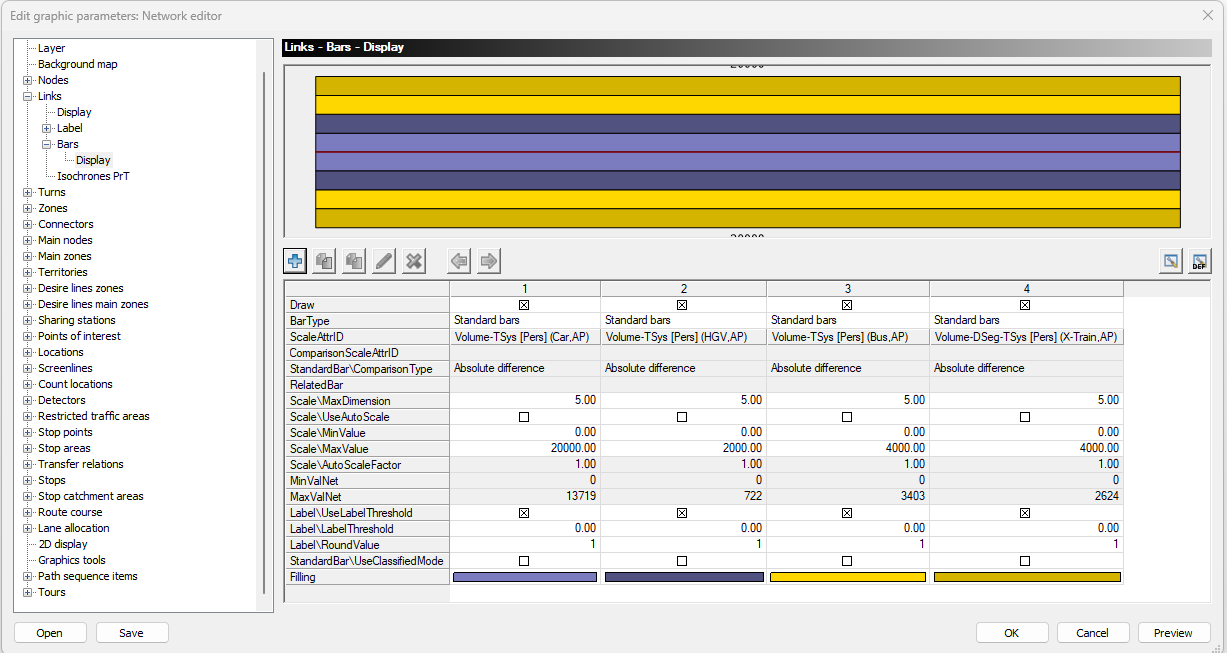Toggle the Draw checkbox in column 3

(x=847, y=305)
